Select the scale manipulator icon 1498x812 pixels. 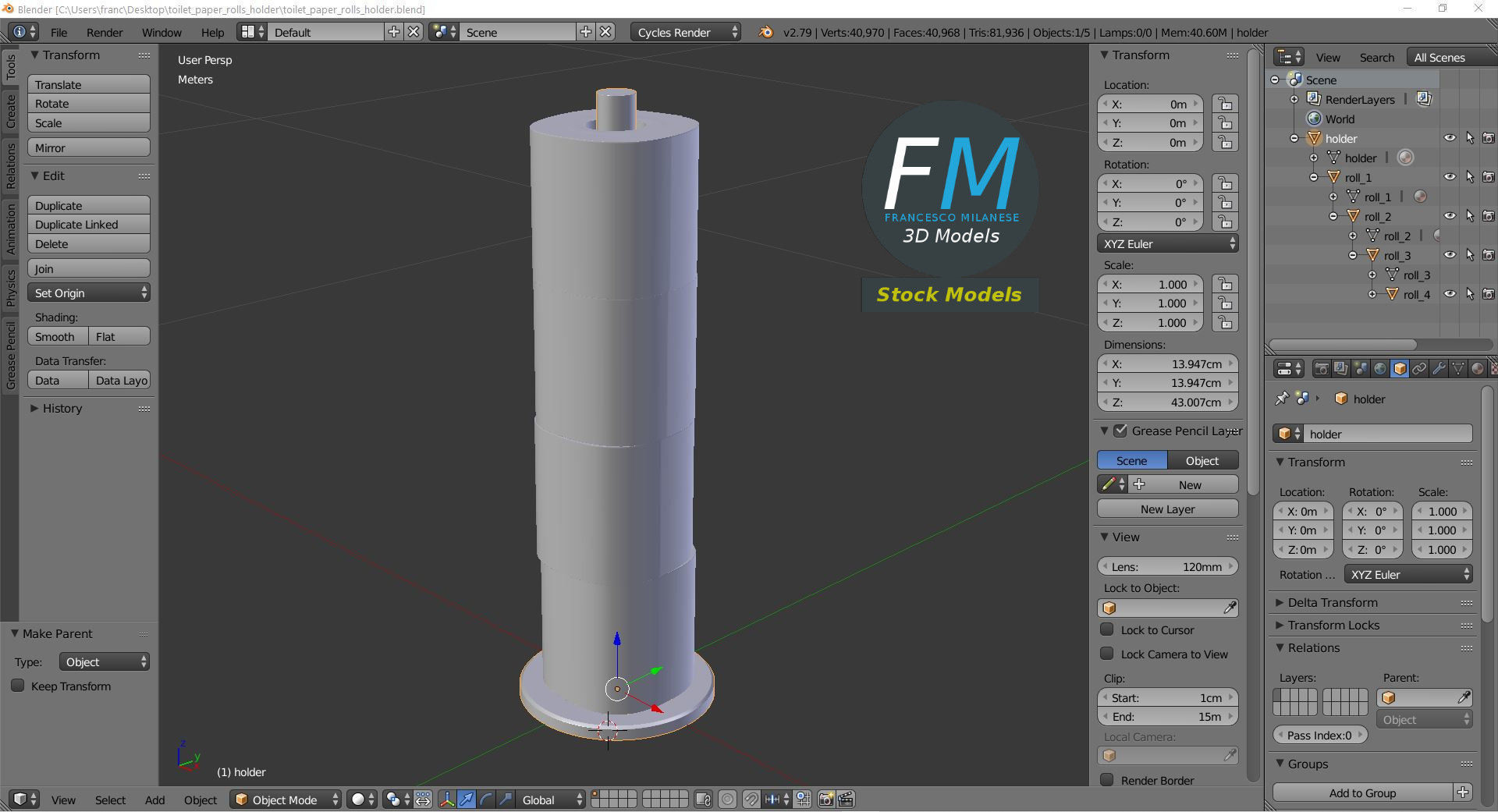[x=506, y=800]
